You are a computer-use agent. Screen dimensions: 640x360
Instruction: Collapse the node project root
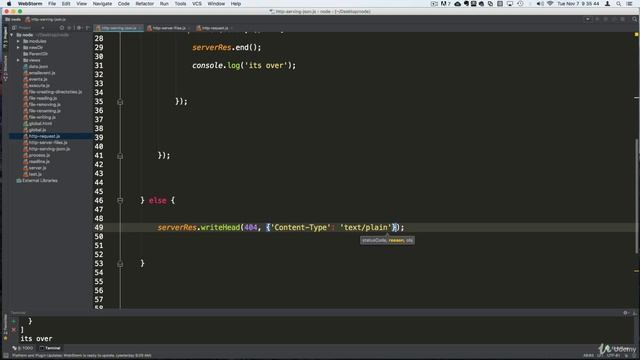(x=11, y=35)
